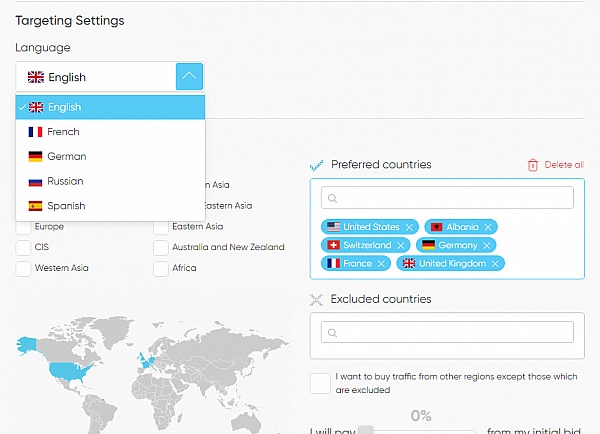Remove United States tag from preferred countries
Screen dimensions: 600x434
(x=409, y=227)
